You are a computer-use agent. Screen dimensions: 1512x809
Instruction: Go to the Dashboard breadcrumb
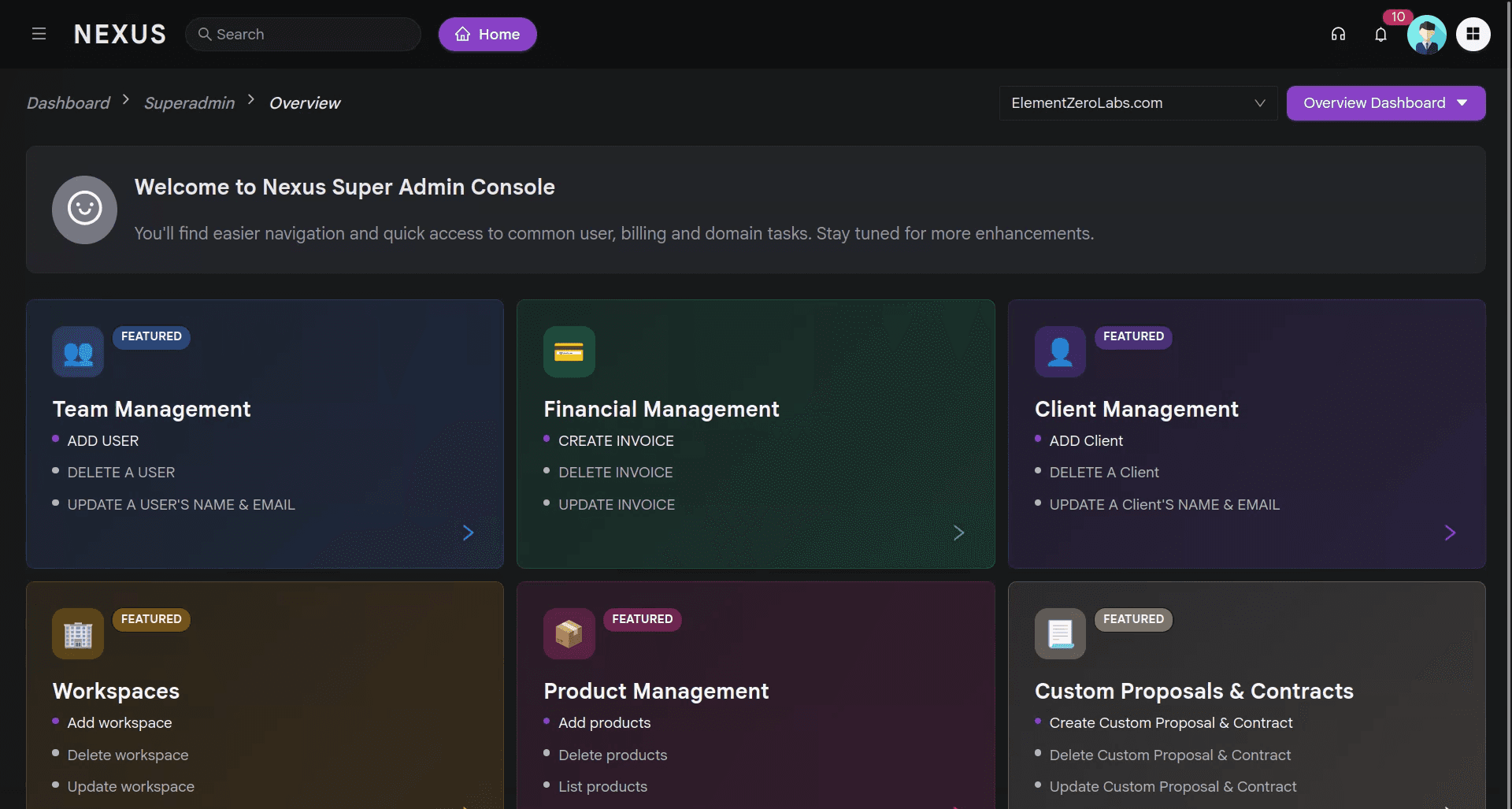point(69,103)
